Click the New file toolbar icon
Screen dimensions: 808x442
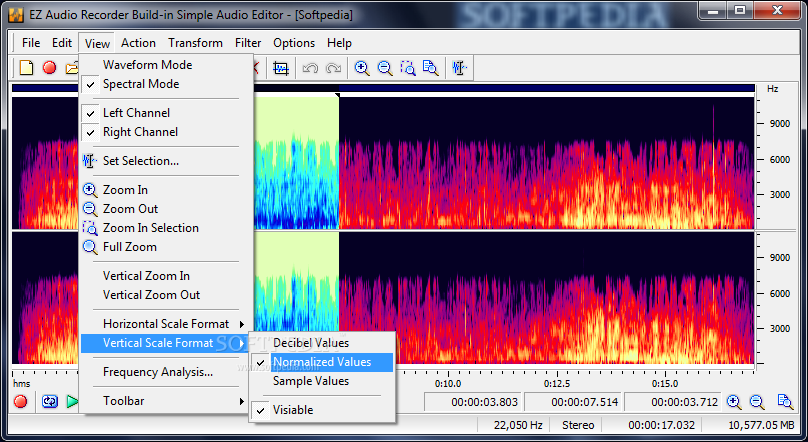point(26,67)
